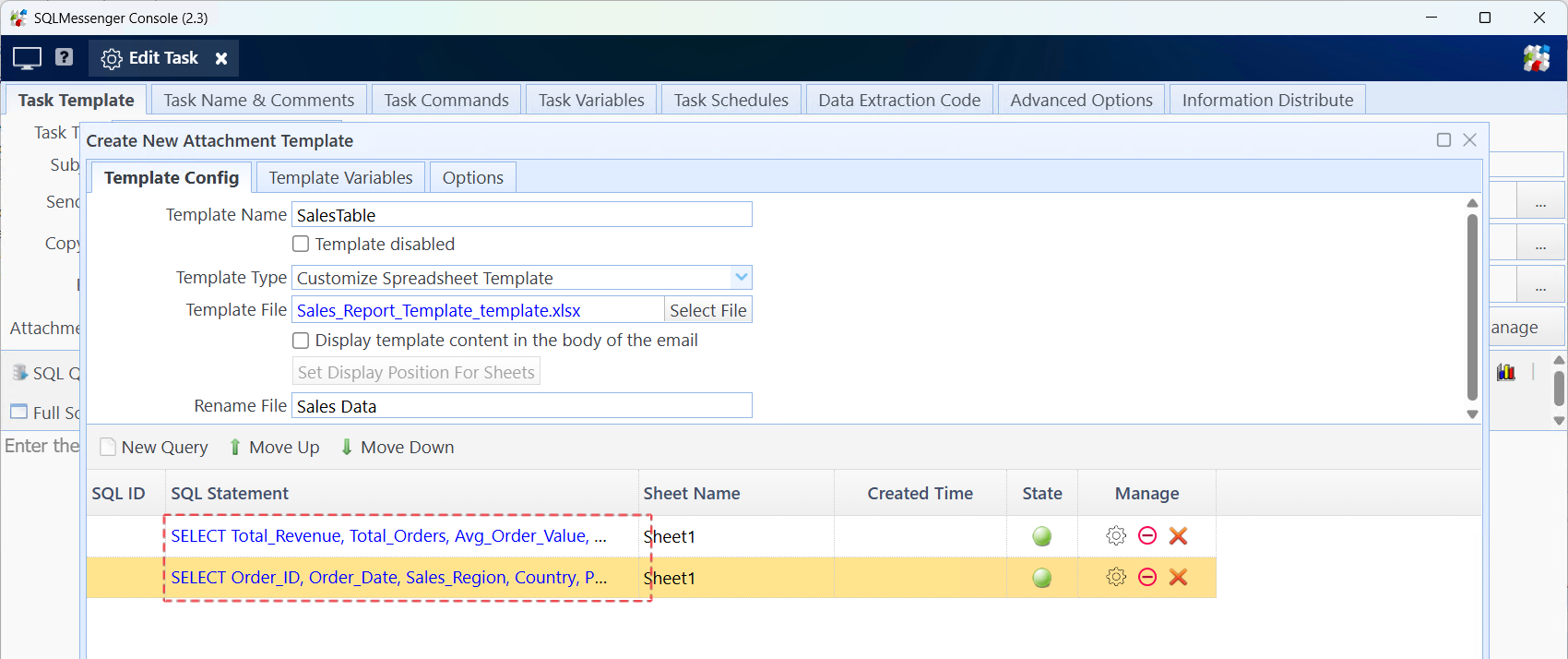The width and height of the screenshot is (1568, 659).
Task: Close the Create New Attachment Template dialog
Action: (x=1470, y=139)
